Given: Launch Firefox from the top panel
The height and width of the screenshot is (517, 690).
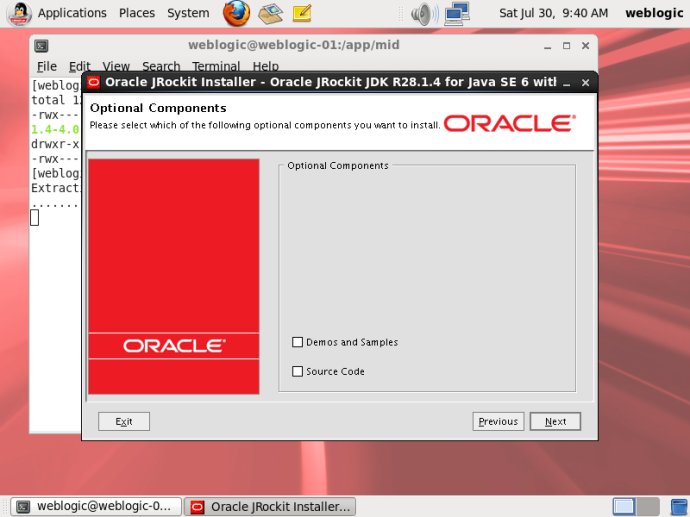Looking at the screenshot, I should (x=236, y=13).
